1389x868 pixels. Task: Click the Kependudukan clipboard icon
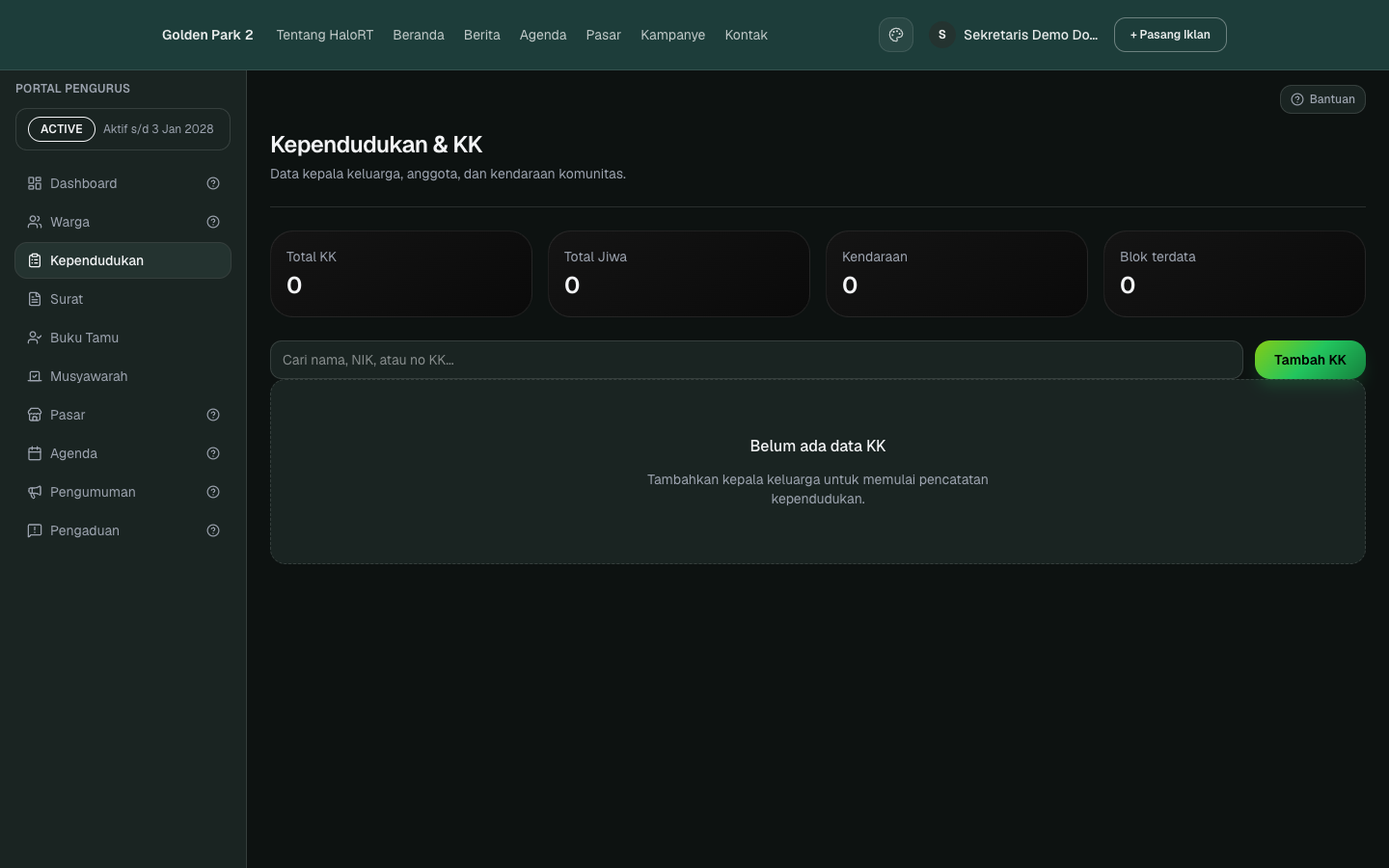[35, 260]
